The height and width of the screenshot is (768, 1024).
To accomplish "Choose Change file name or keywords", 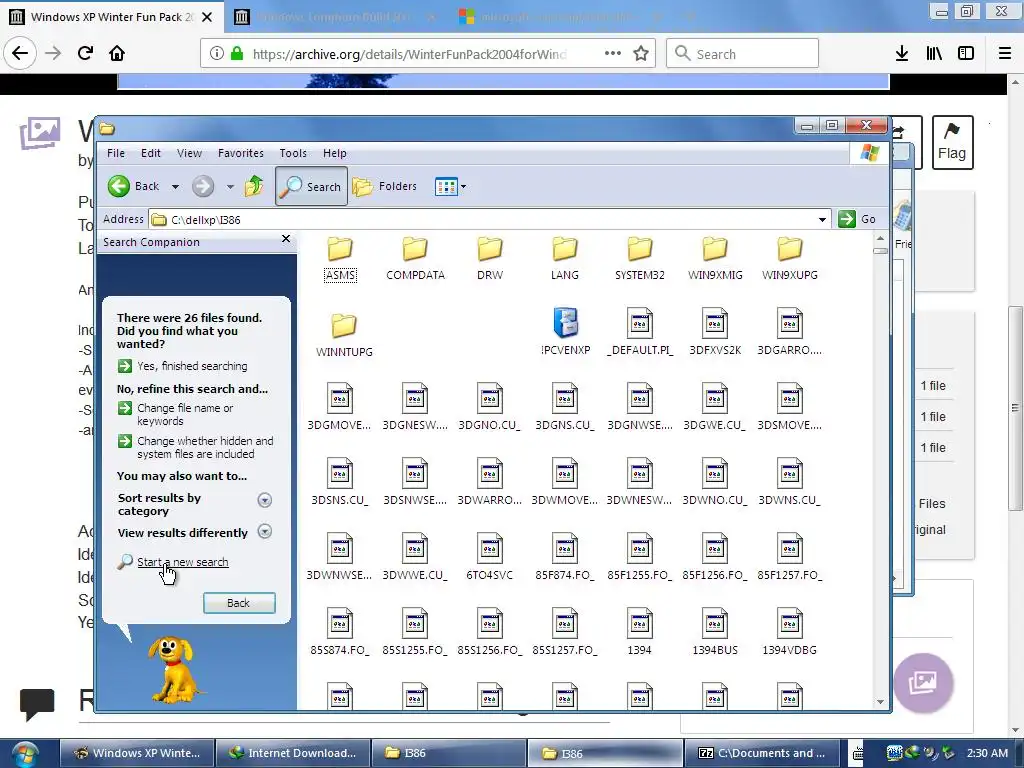I will pos(176,414).
